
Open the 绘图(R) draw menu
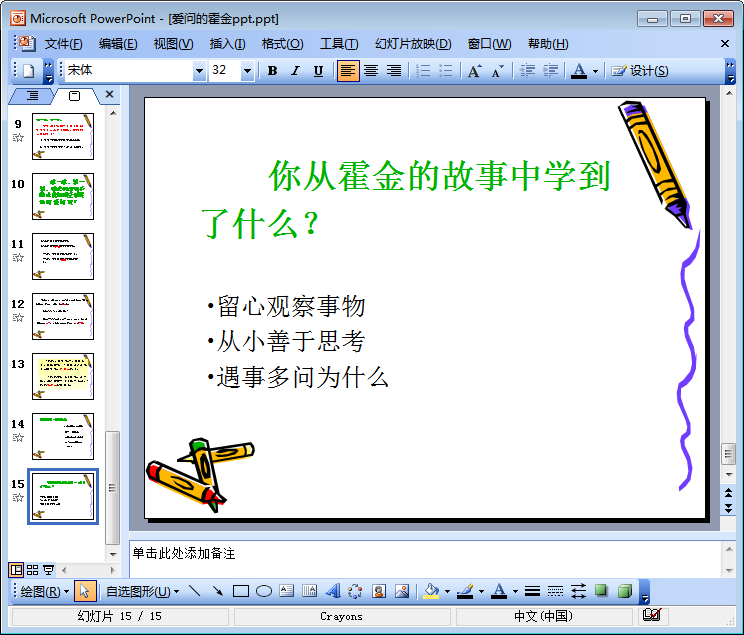click(45, 591)
